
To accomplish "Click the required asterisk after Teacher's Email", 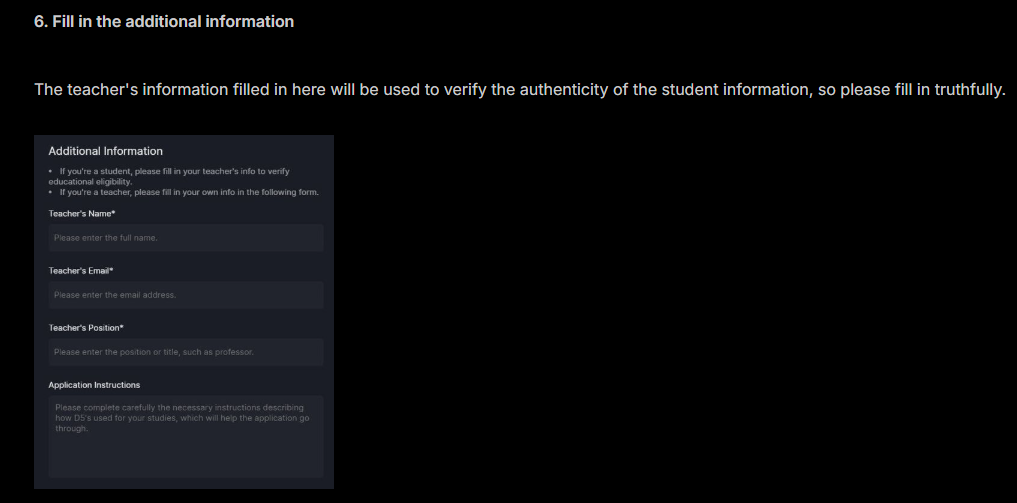I will (112, 270).
